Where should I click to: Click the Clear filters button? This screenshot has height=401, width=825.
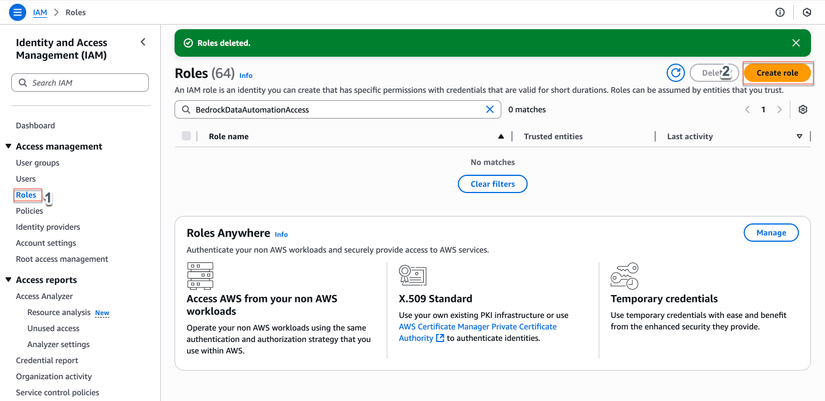coord(492,184)
